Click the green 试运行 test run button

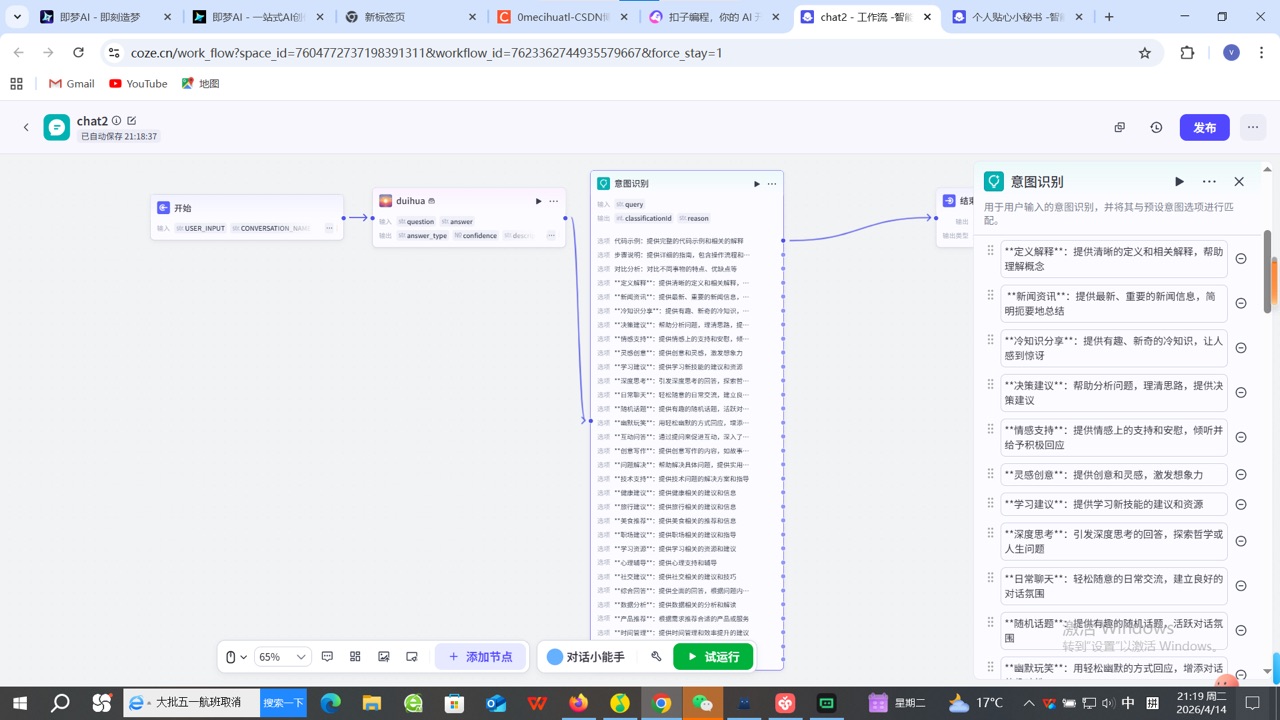tap(713, 657)
